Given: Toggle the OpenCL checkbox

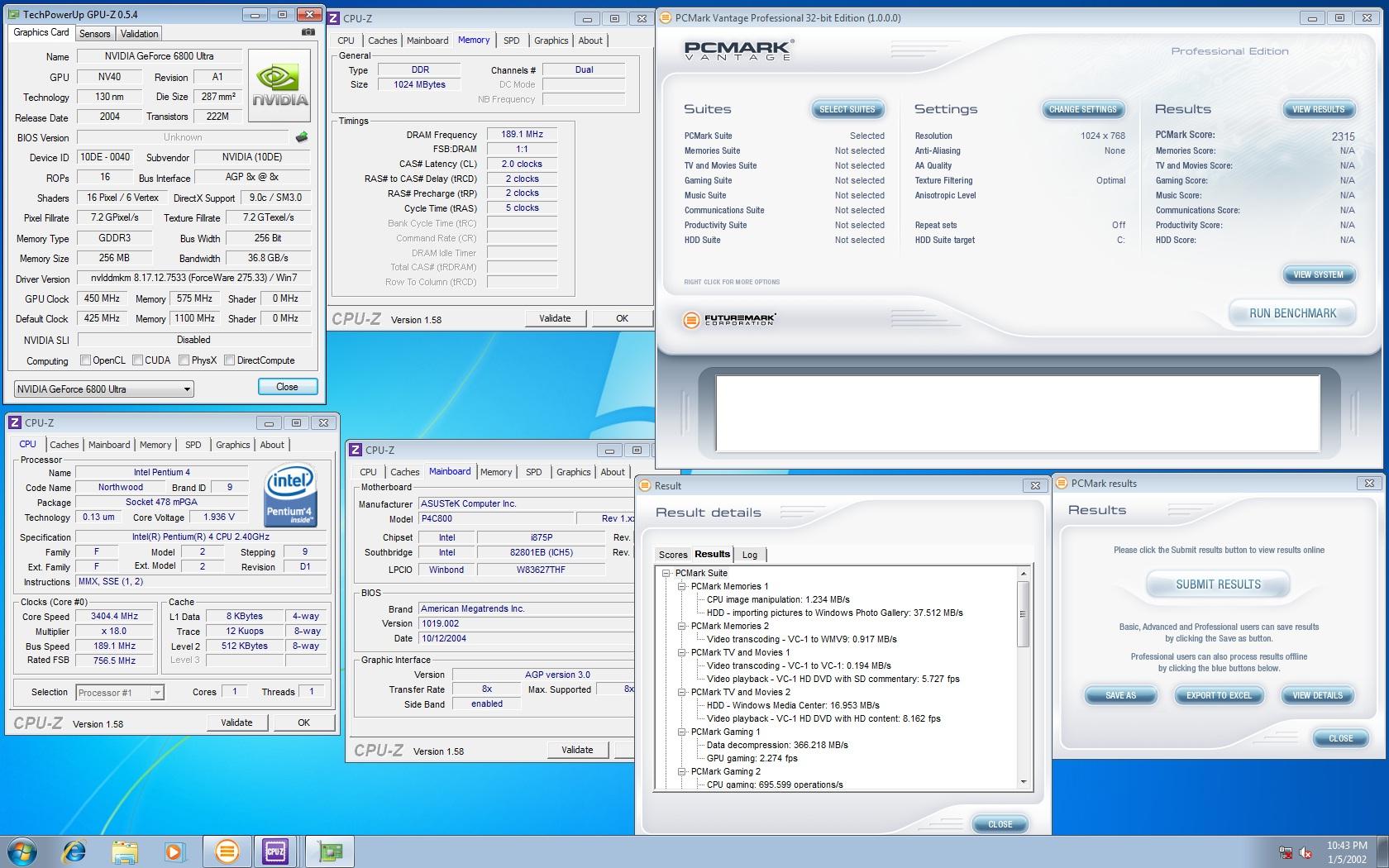Looking at the screenshot, I should point(85,360).
